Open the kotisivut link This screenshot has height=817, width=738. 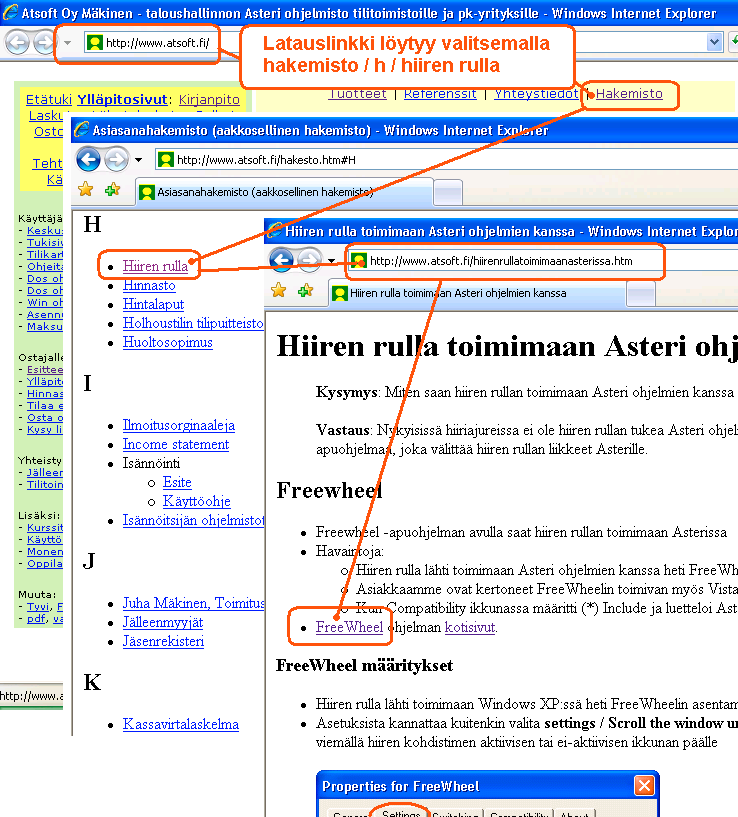pos(470,627)
